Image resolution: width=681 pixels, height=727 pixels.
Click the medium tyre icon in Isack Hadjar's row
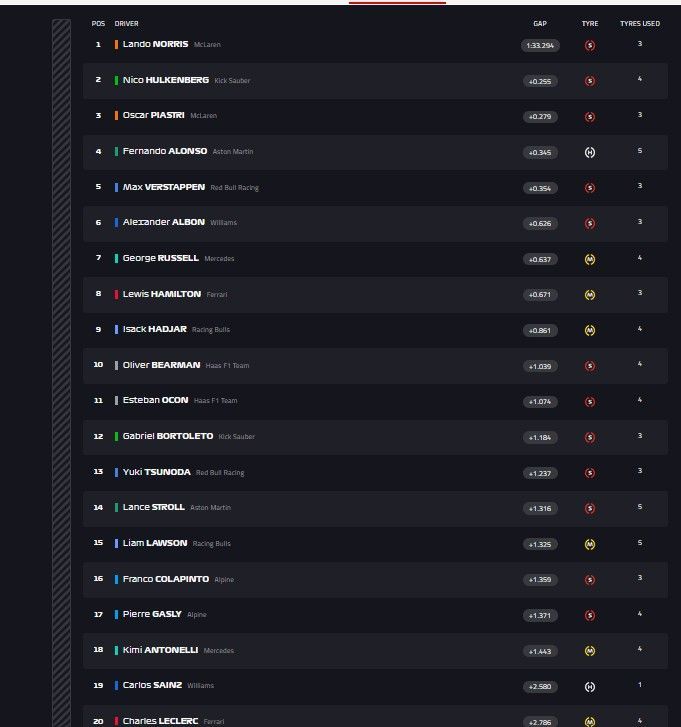point(589,330)
